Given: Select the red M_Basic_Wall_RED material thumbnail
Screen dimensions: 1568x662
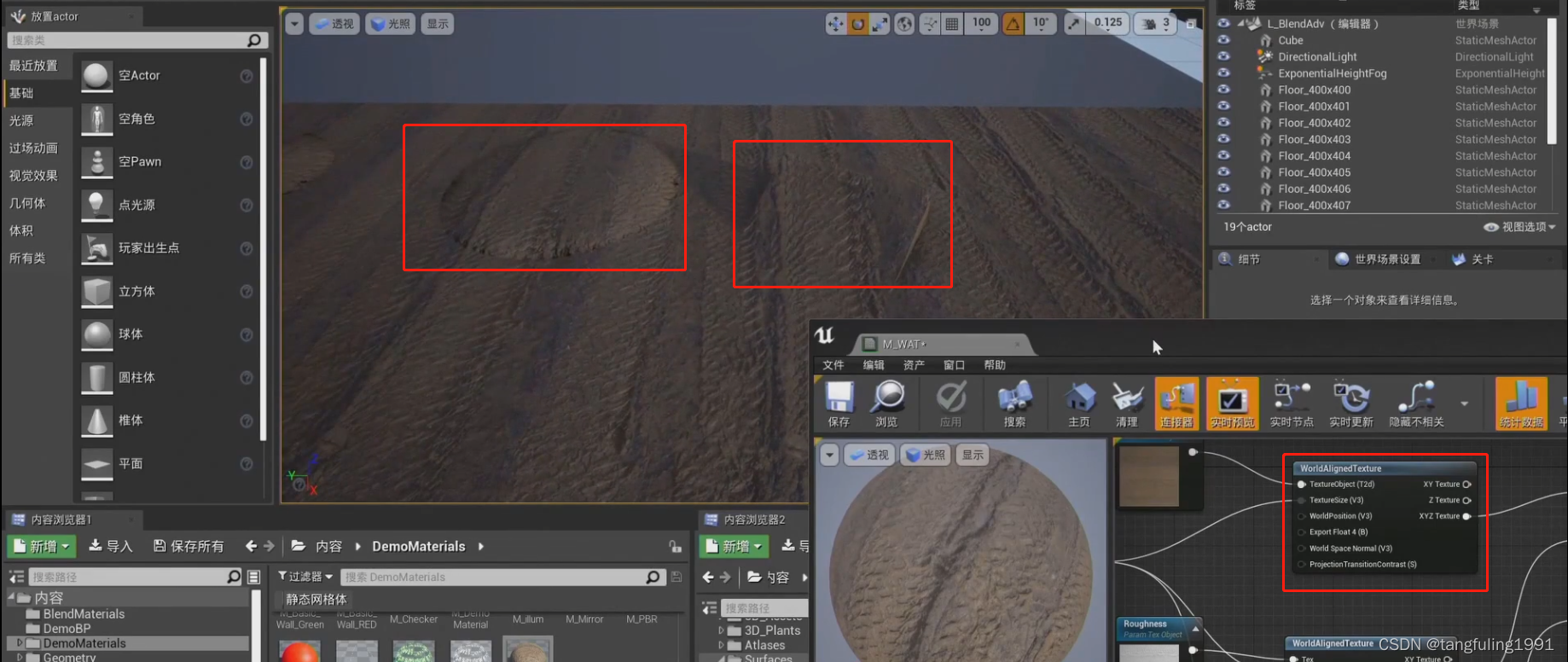Looking at the screenshot, I should click(299, 652).
